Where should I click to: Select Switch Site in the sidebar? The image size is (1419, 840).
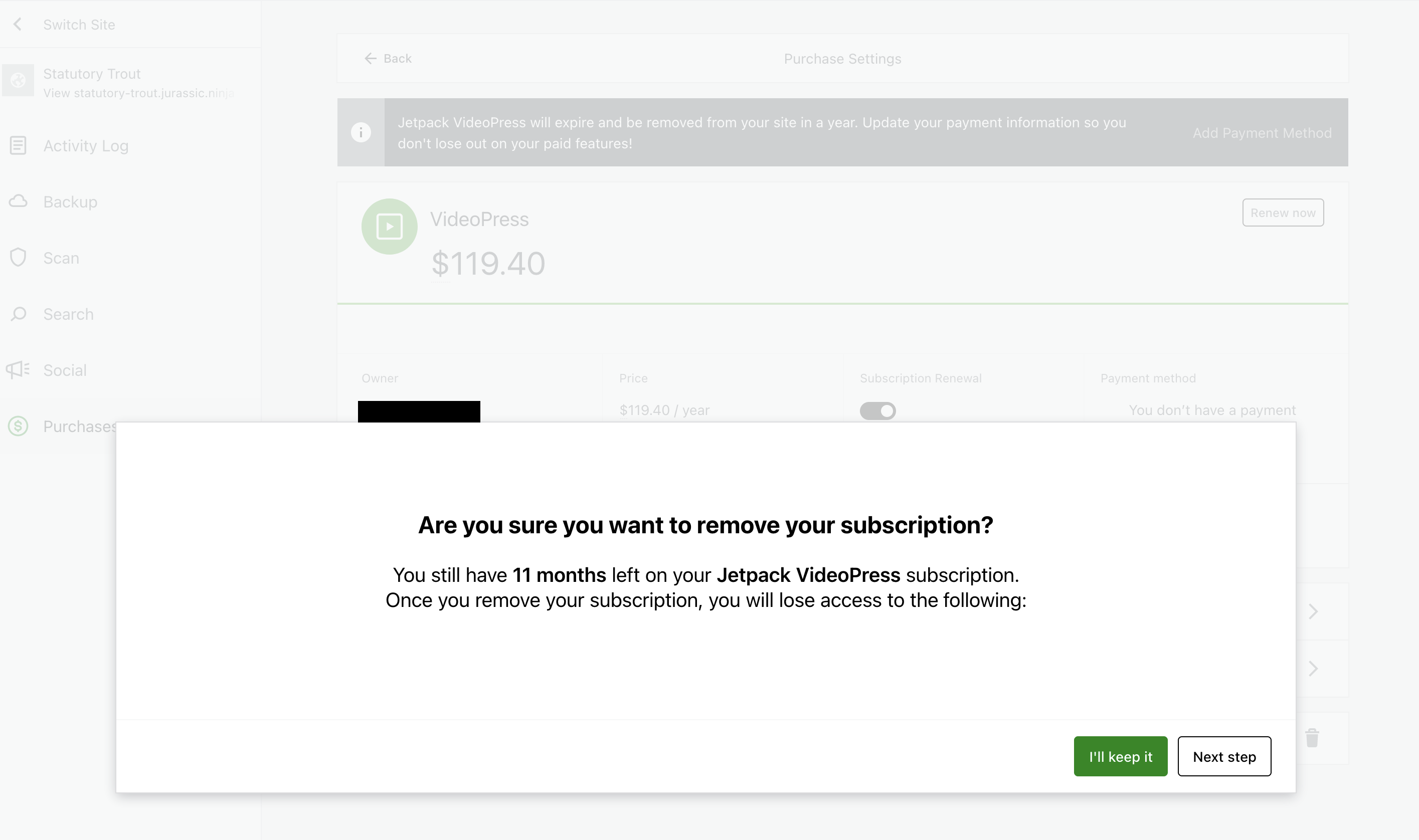[x=79, y=25]
